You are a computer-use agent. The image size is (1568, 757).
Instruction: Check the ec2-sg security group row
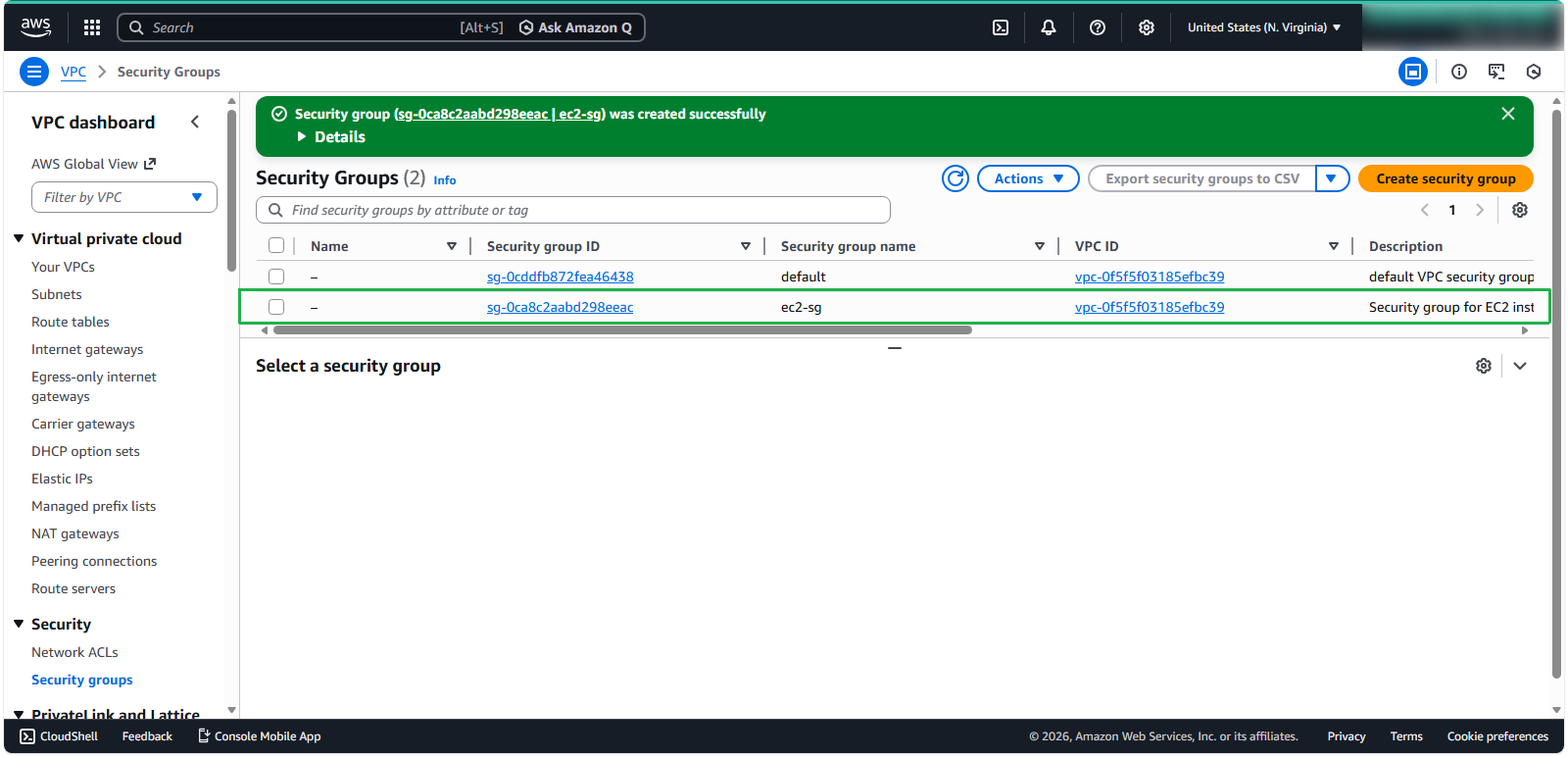click(x=276, y=307)
